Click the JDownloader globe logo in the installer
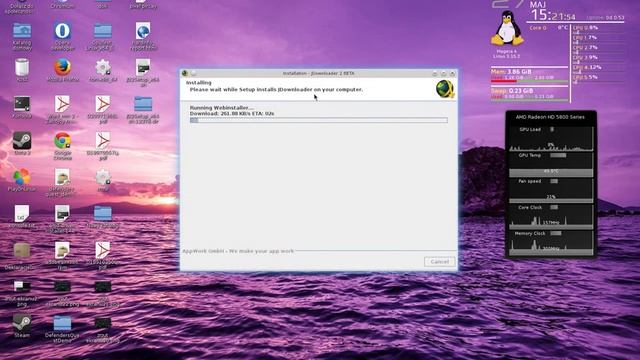The image size is (640, 360). click(444, 89)
